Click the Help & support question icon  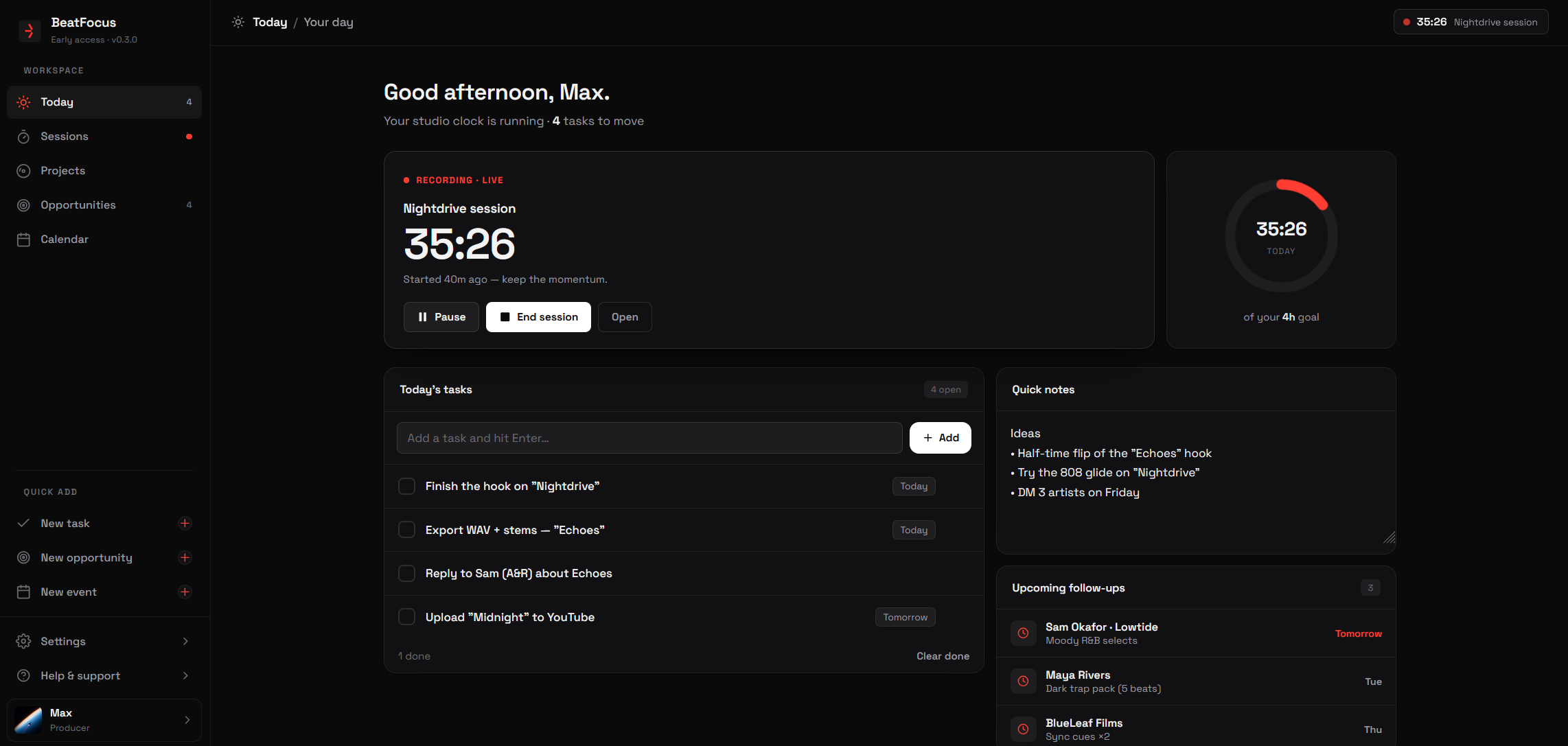[x=23, y=675]
